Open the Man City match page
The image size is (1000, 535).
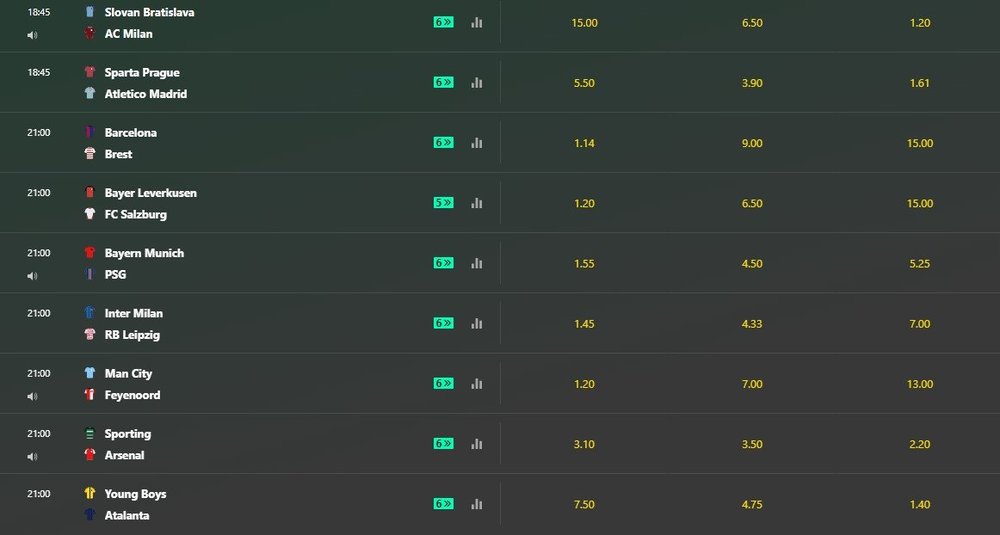128,373
